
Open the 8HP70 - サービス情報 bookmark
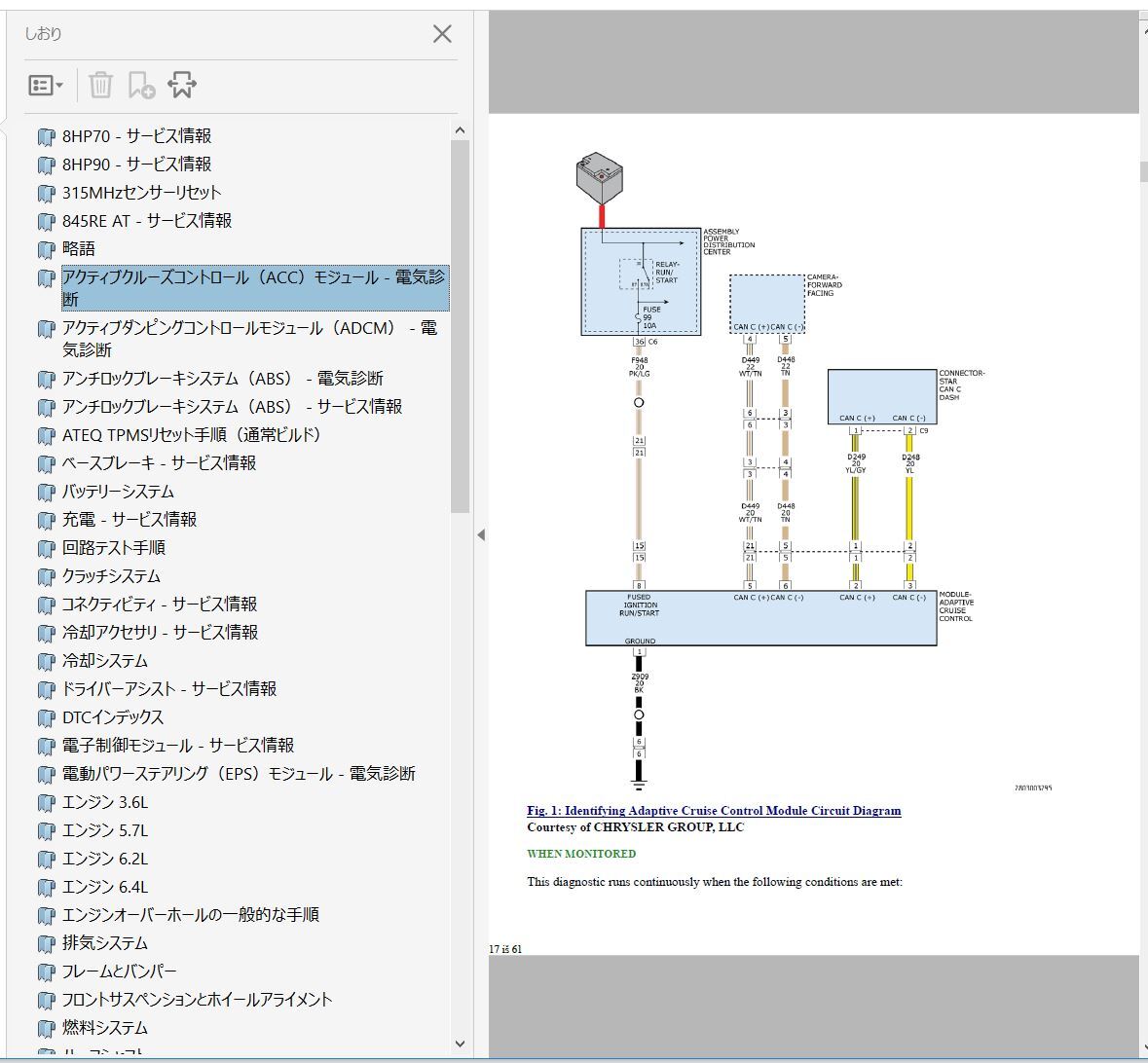136,136
